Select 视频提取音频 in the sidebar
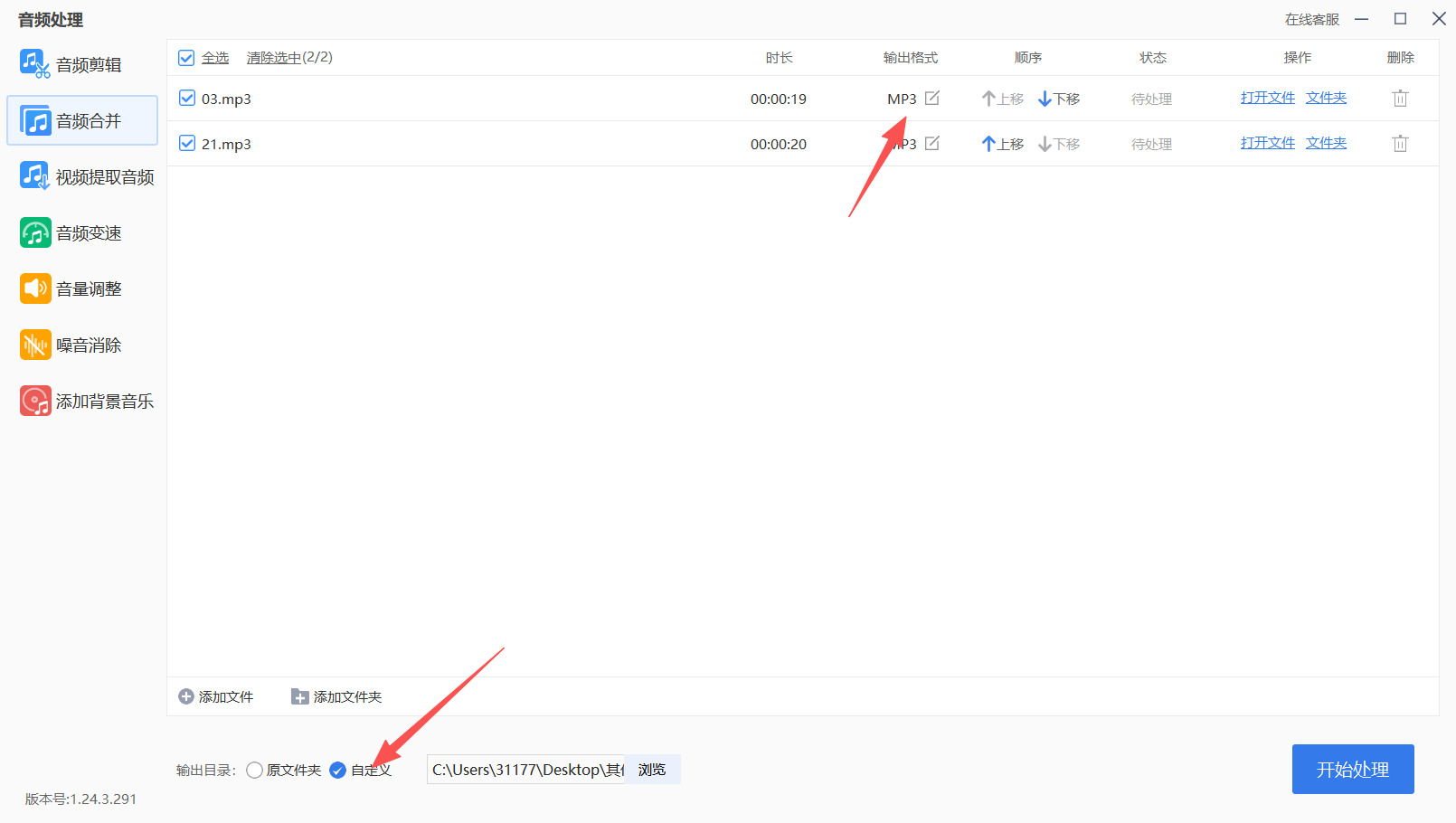1456x823 pixels. [x=87, y=176]
